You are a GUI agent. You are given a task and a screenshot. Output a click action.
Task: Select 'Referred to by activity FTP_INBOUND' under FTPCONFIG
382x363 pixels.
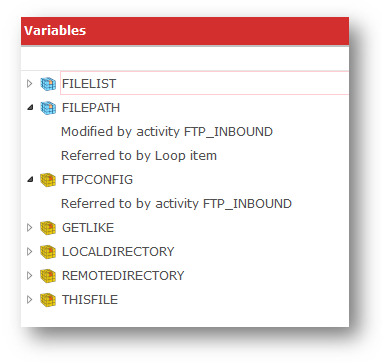(176, 204)
